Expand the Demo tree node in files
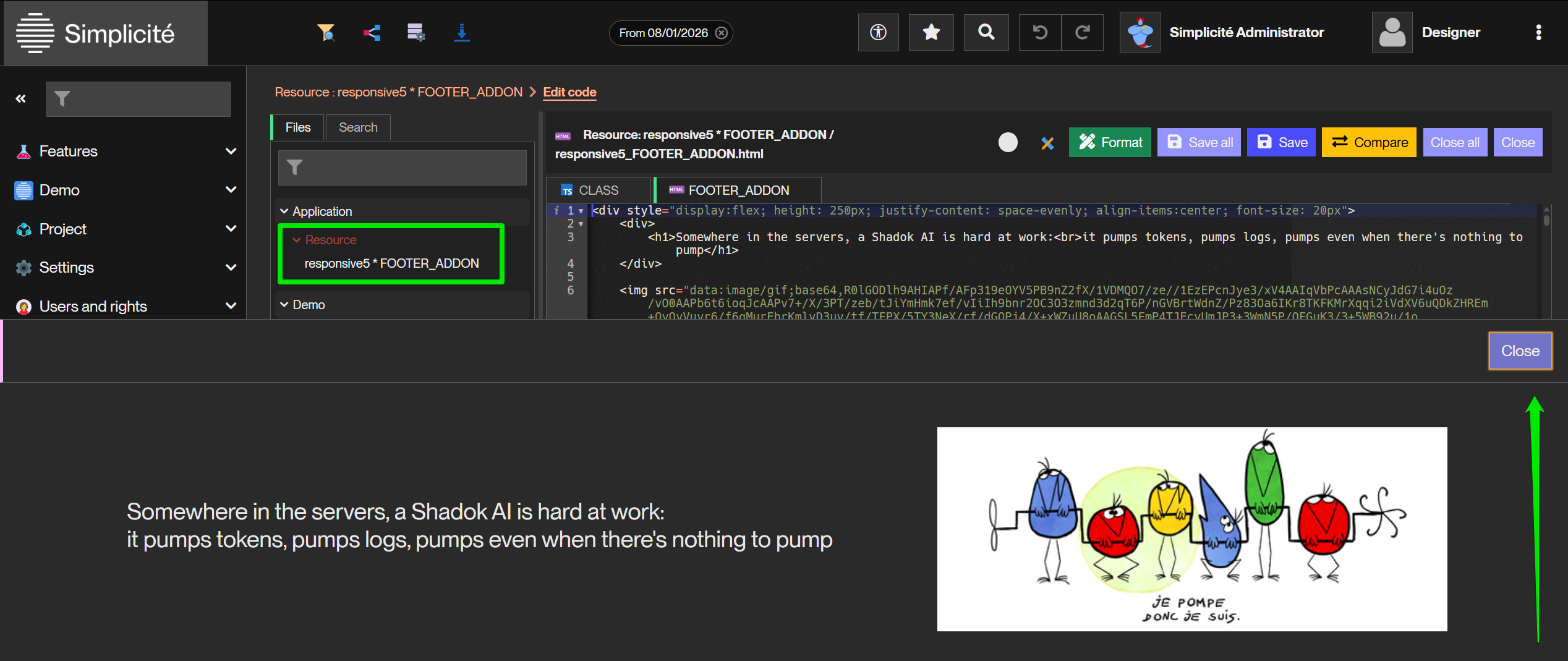Image resolution: width=1568 pixels, height=661 pixels. click(x=284, y=305)
